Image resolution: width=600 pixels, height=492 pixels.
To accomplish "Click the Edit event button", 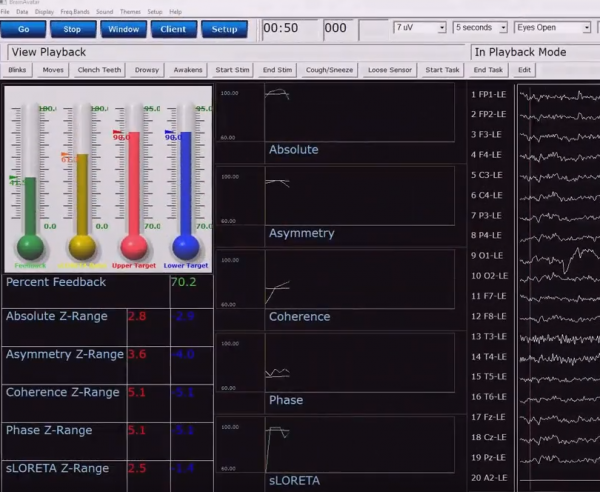I will [524, 70].
